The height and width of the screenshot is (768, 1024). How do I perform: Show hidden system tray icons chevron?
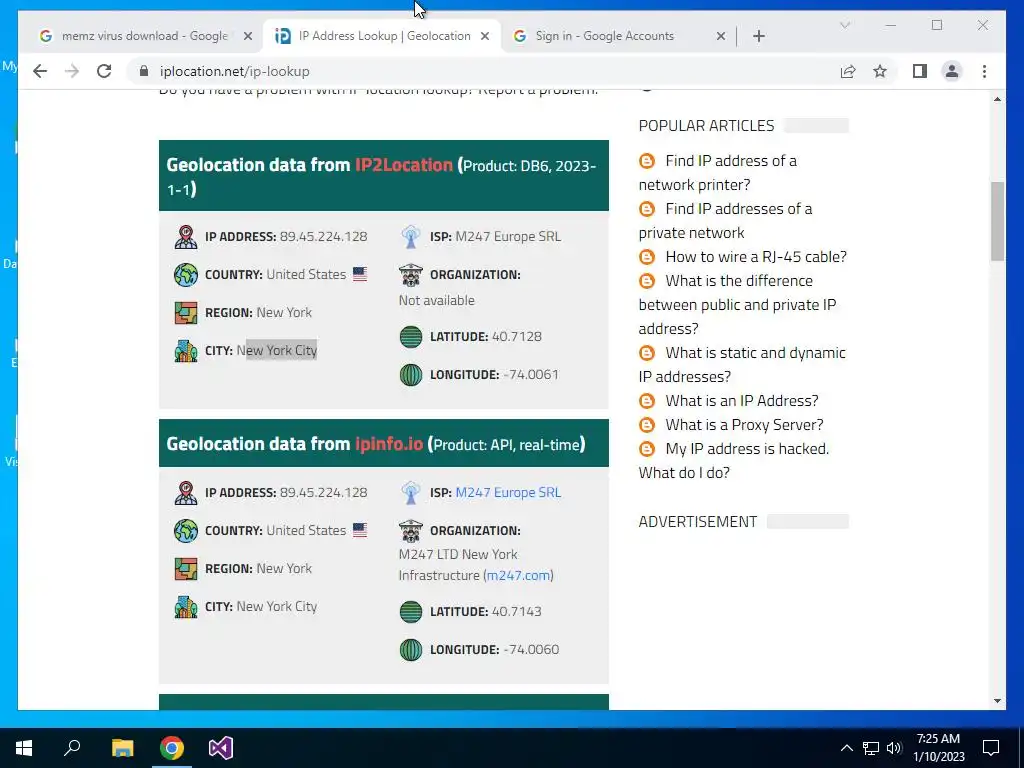[846, 748]
